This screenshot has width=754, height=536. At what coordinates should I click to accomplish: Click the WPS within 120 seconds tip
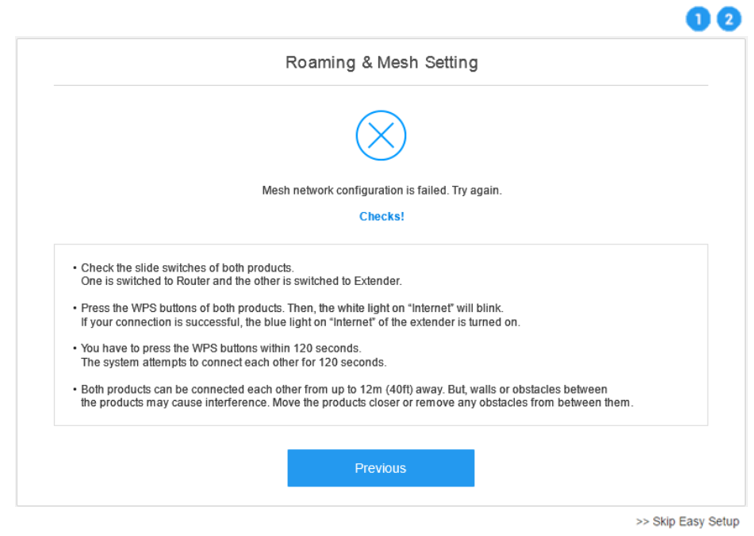[x=221, y=349]
